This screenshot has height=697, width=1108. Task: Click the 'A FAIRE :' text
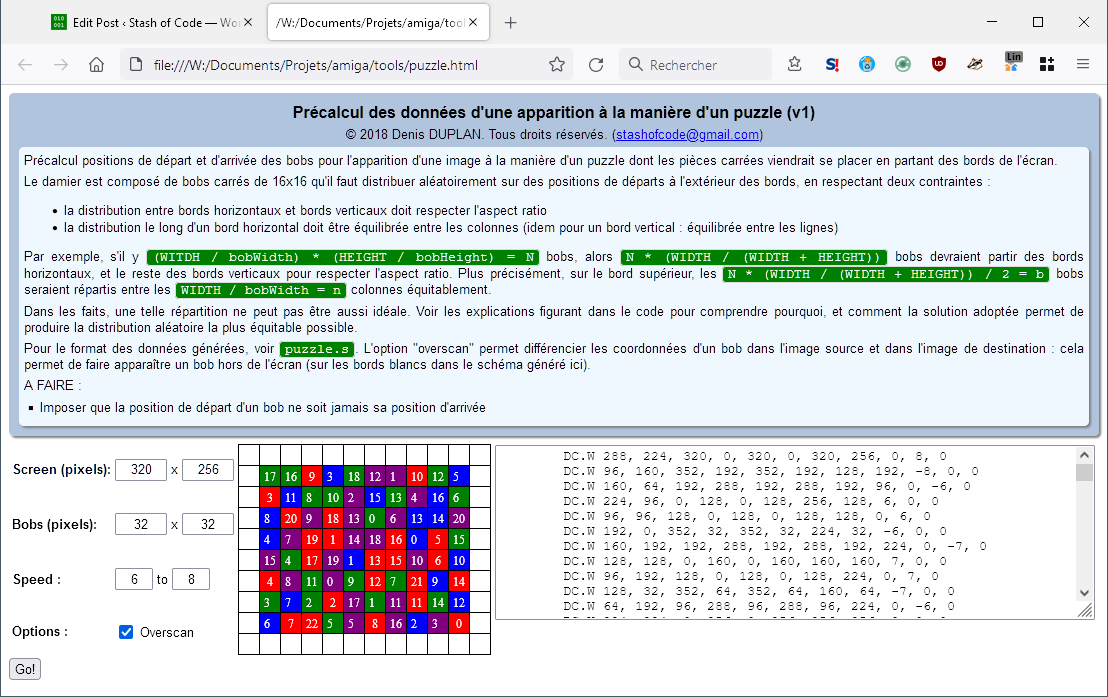[x=52, y=385]
